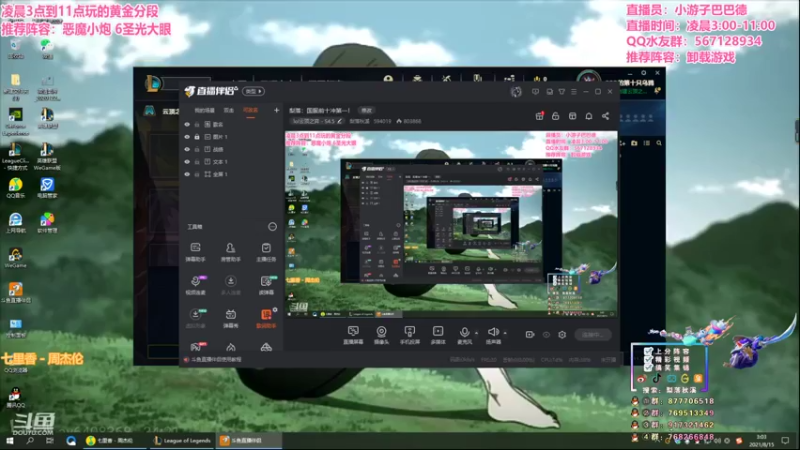The height and width of the screenshot is (450, 800).
Task: Open QQ音乐 desktop icon
Action: pyautogui.click(x=15, y=188)
